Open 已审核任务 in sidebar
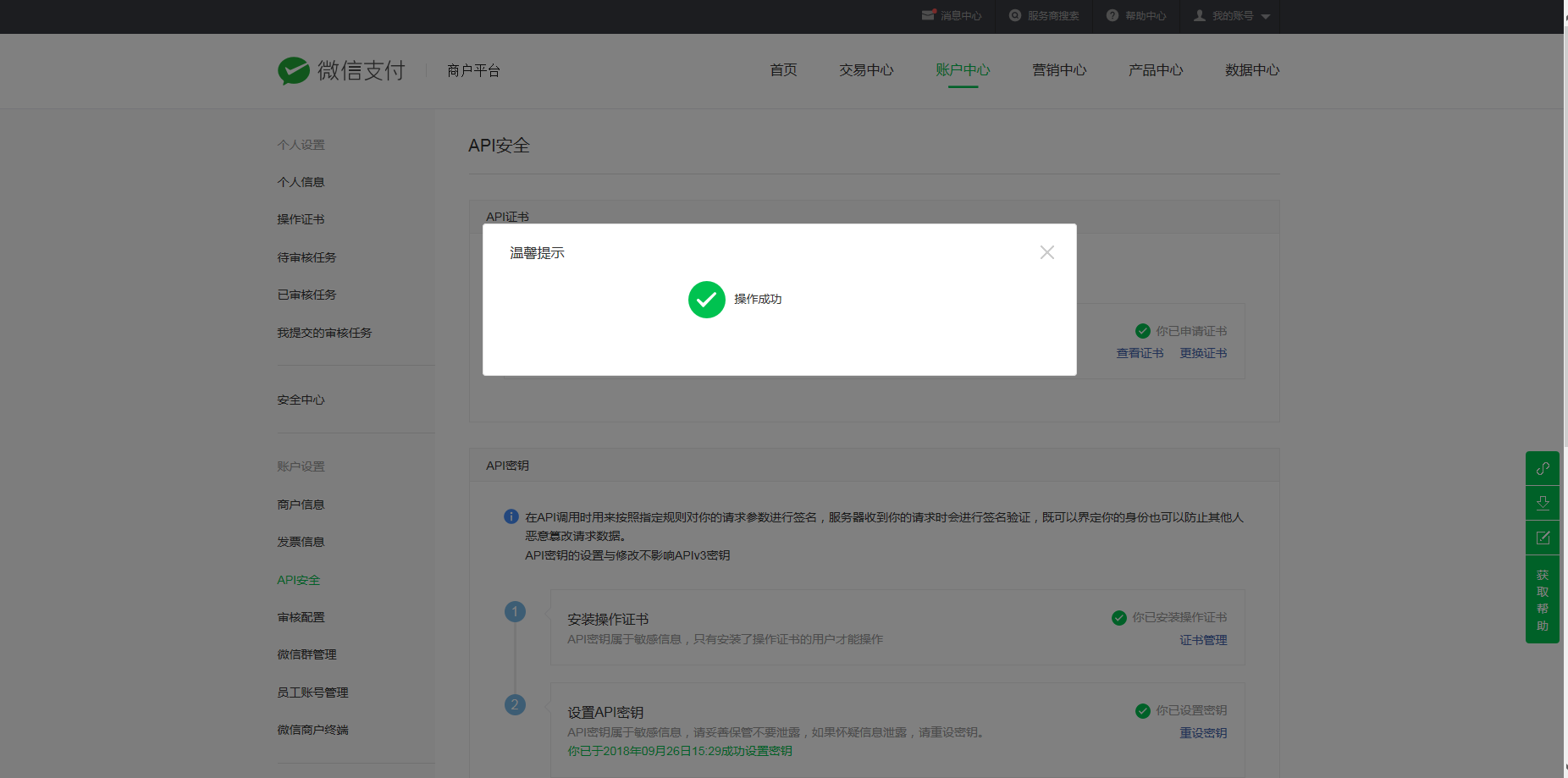Image resolution: width=1568 pixels, height=778 pixels. (x=306, y=295)
